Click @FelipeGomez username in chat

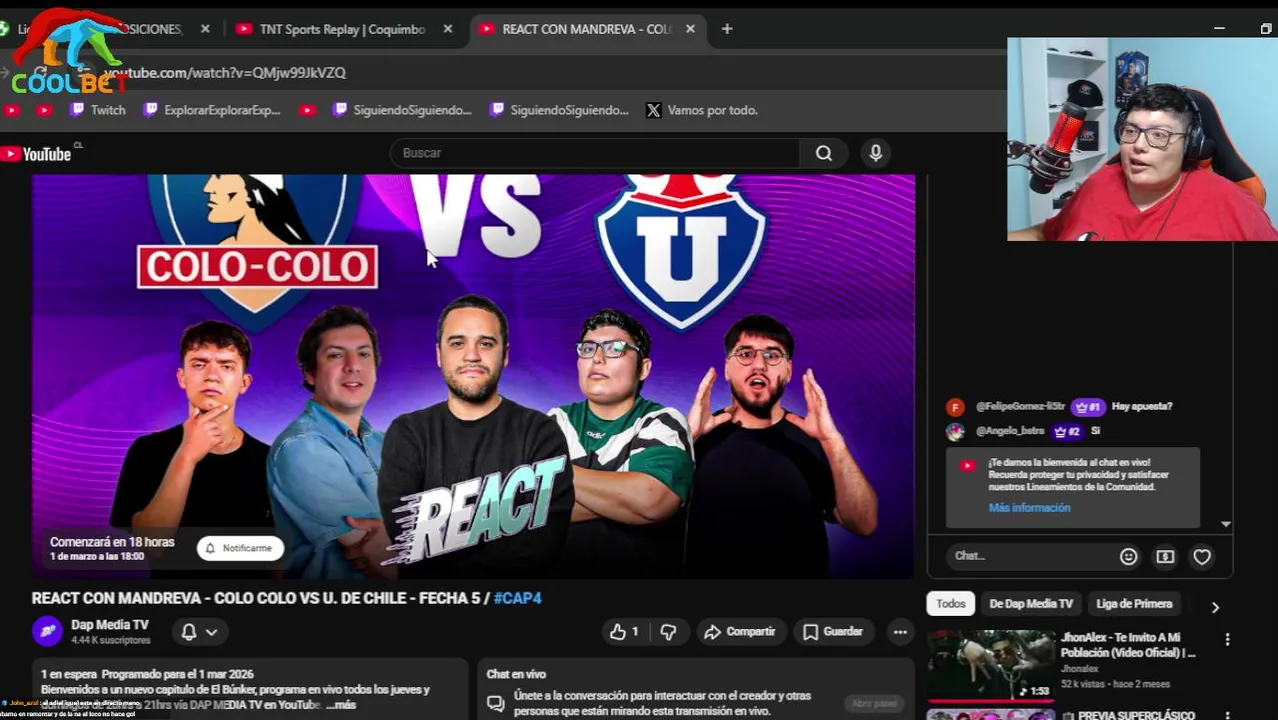(x=1020, y=407)
